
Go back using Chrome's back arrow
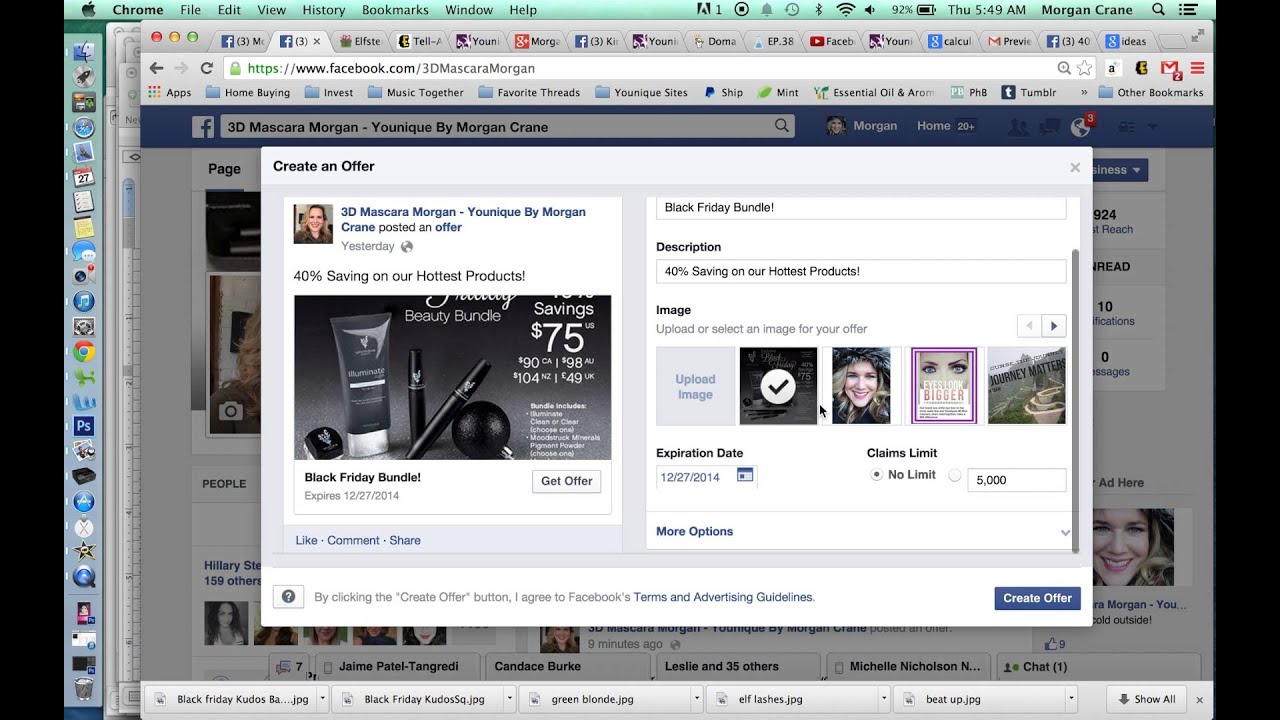[156, 68]
